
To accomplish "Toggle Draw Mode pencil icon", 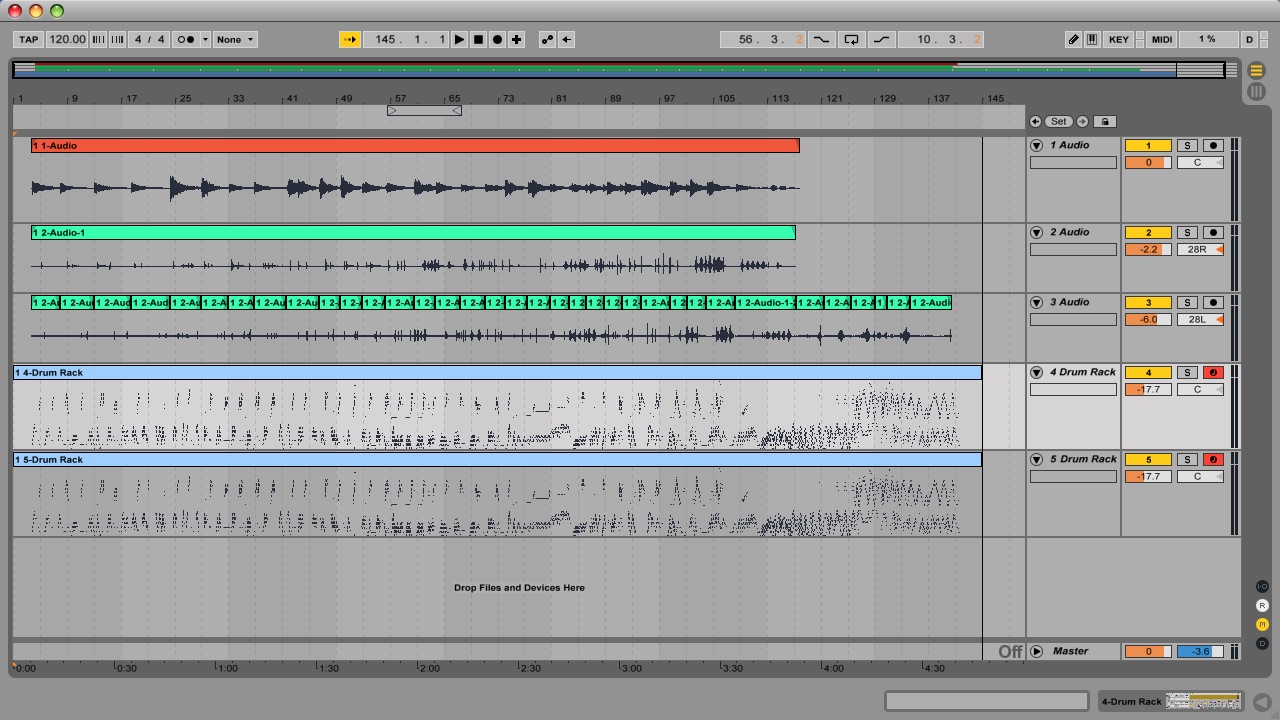I will pos(1073,40).
